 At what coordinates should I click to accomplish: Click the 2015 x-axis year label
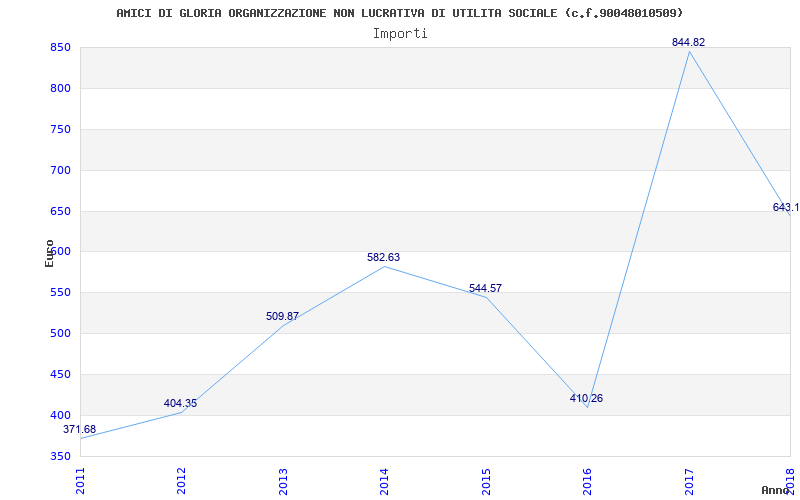pyautogui.click(x=486, y=482)
